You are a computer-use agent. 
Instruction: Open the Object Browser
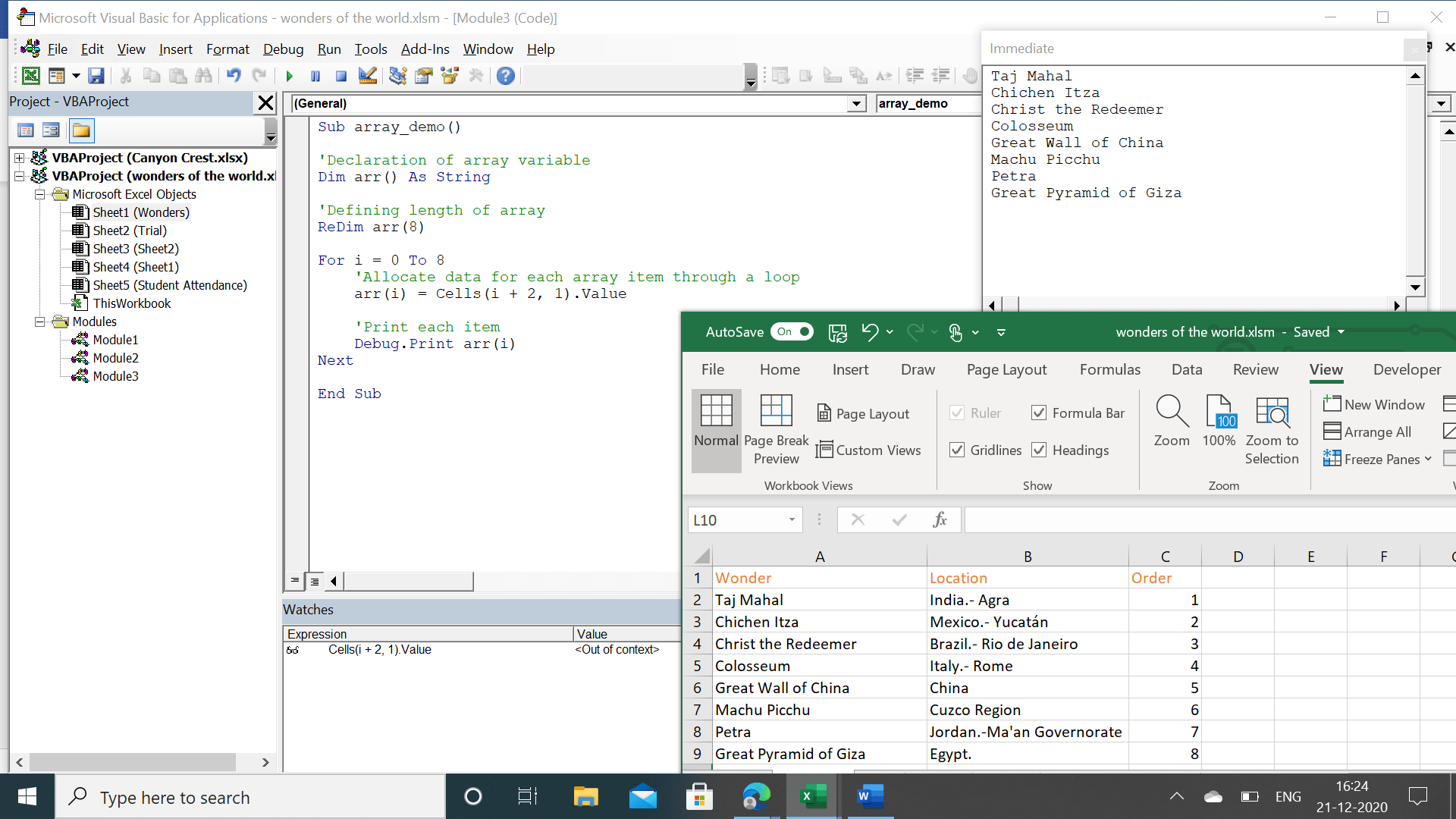[450, 76]
